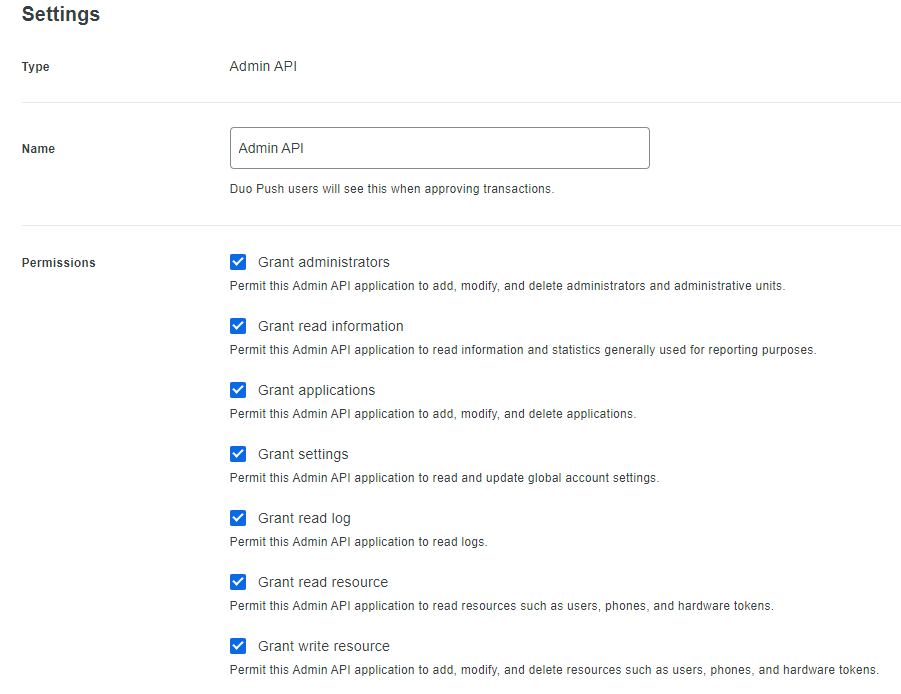Click the Settings heading
Screen dimensions: 901x694
61,15
